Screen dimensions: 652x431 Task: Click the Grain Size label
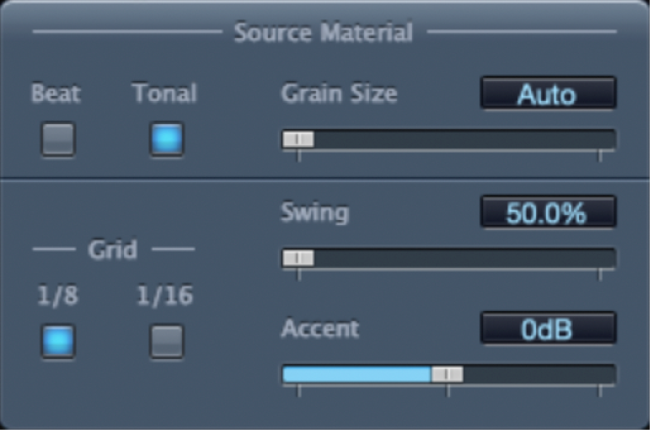pyautogui.click(x=339, y=94)
